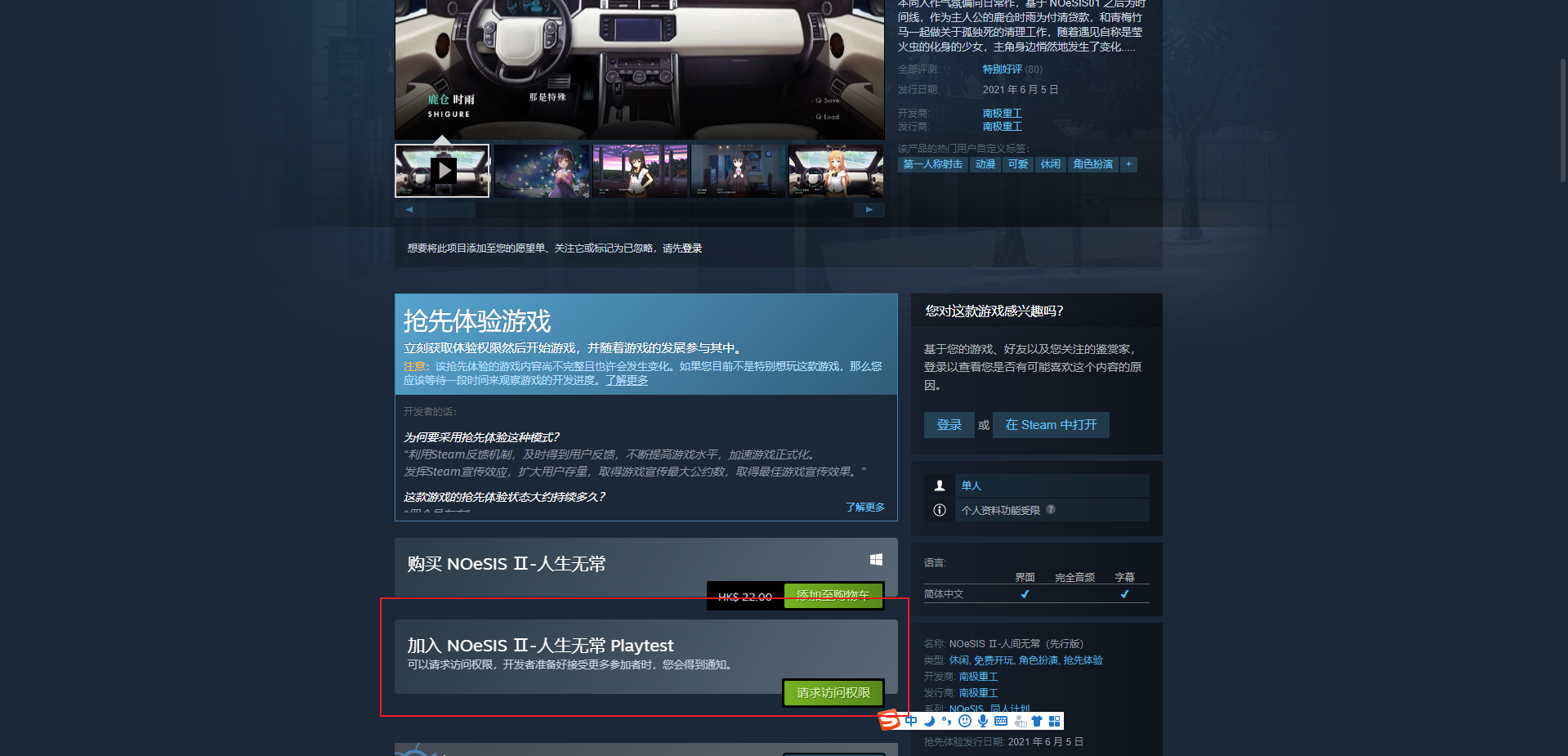Image resolution: width=1568 pixels, height=756 pixels.
Task: Open the 抢先体验 genre link
Action: point(1083,660)
